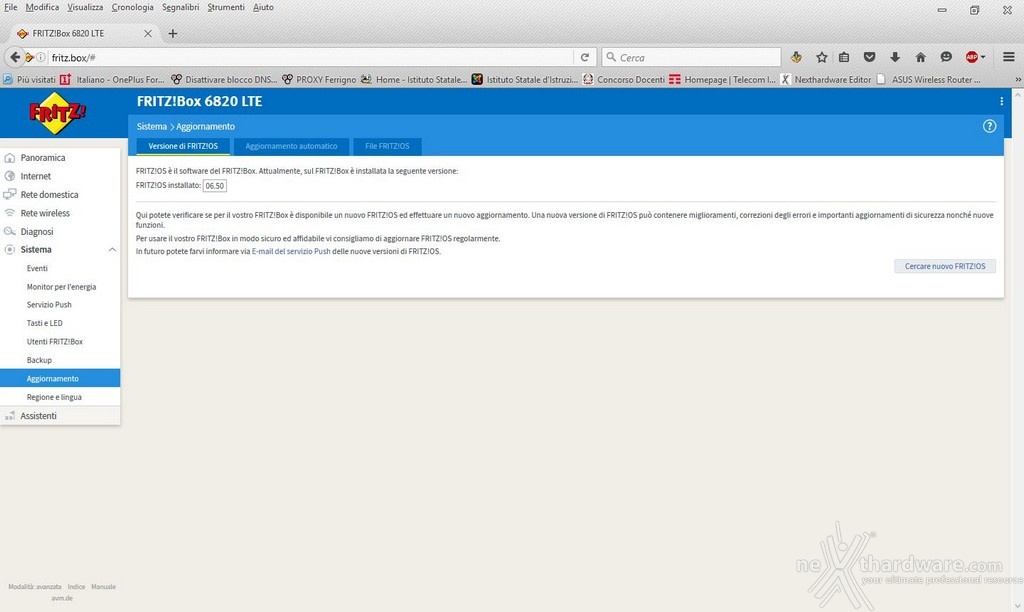Follow E-mail del servizio Push link
The height and width of the screenshot is (612, 1024).
point(291,251)
